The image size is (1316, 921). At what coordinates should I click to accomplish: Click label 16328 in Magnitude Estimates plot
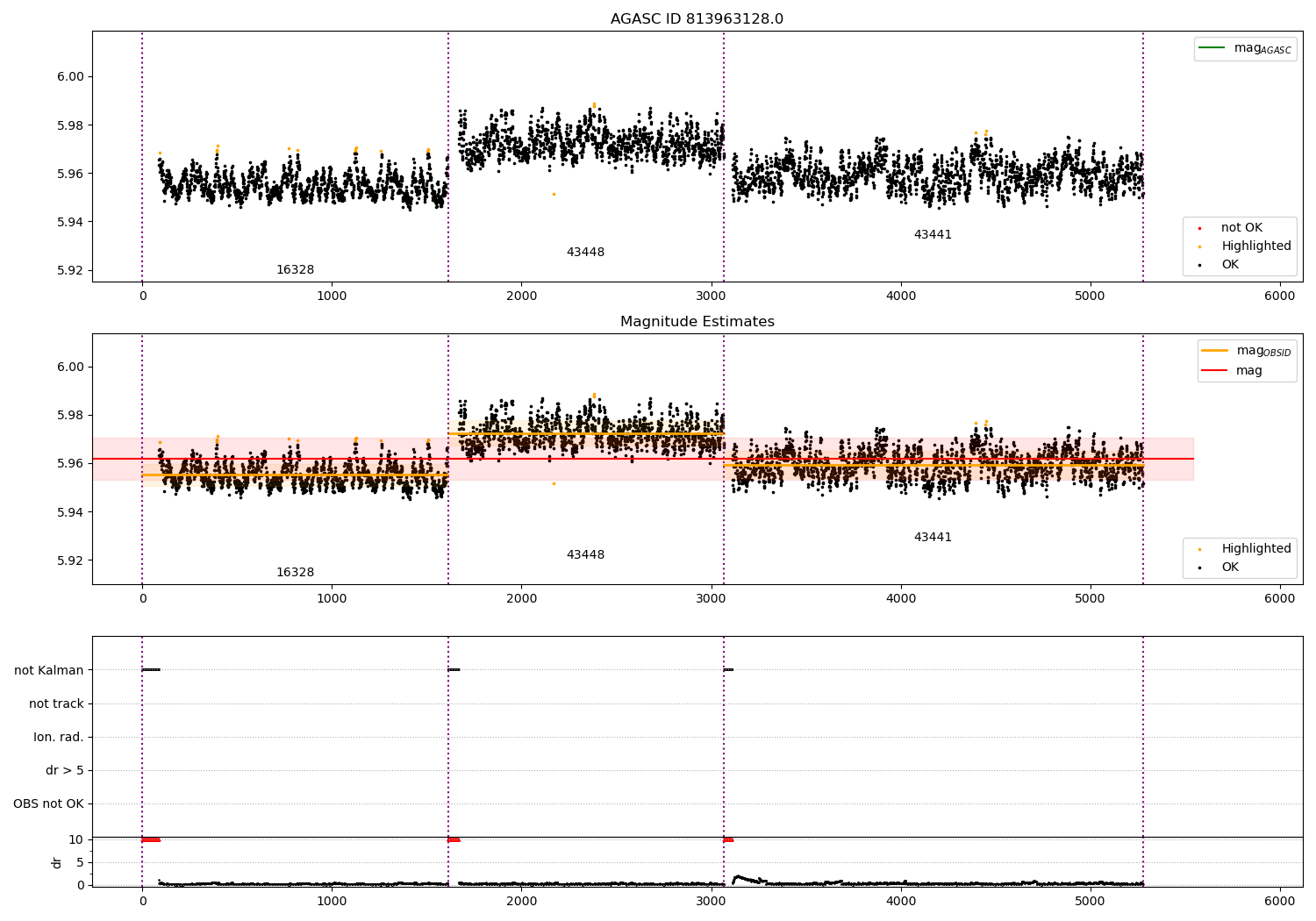tap(295, 573)
